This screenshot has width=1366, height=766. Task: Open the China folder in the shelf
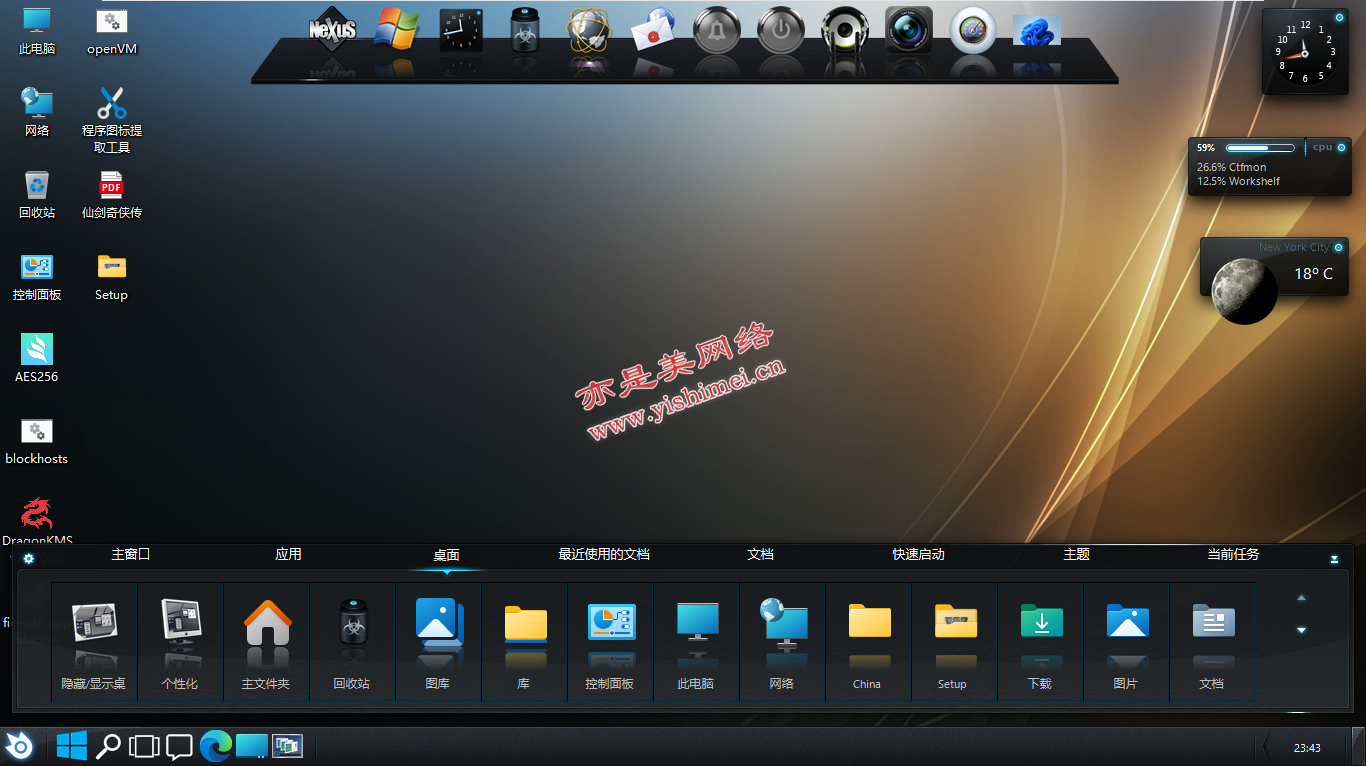[868, 642]
